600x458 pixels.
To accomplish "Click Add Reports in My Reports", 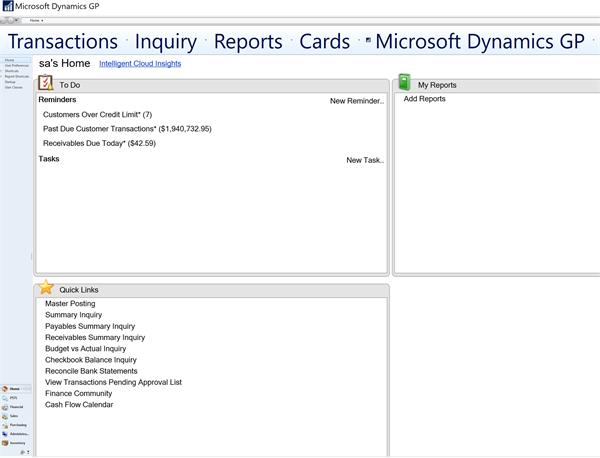I will (424, 99).
